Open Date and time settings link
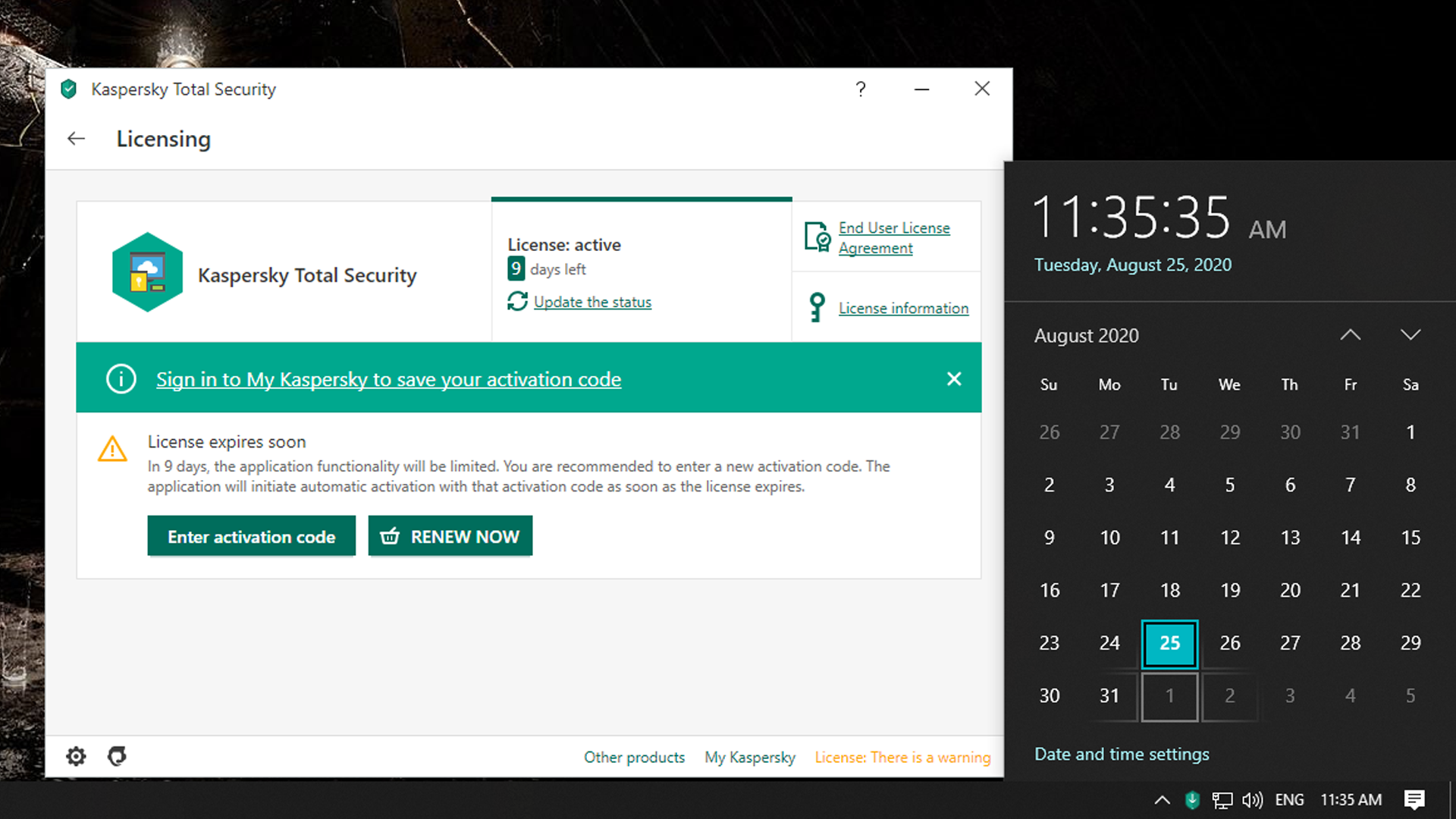The image size is (1456, 819). tap(1122, 755)
